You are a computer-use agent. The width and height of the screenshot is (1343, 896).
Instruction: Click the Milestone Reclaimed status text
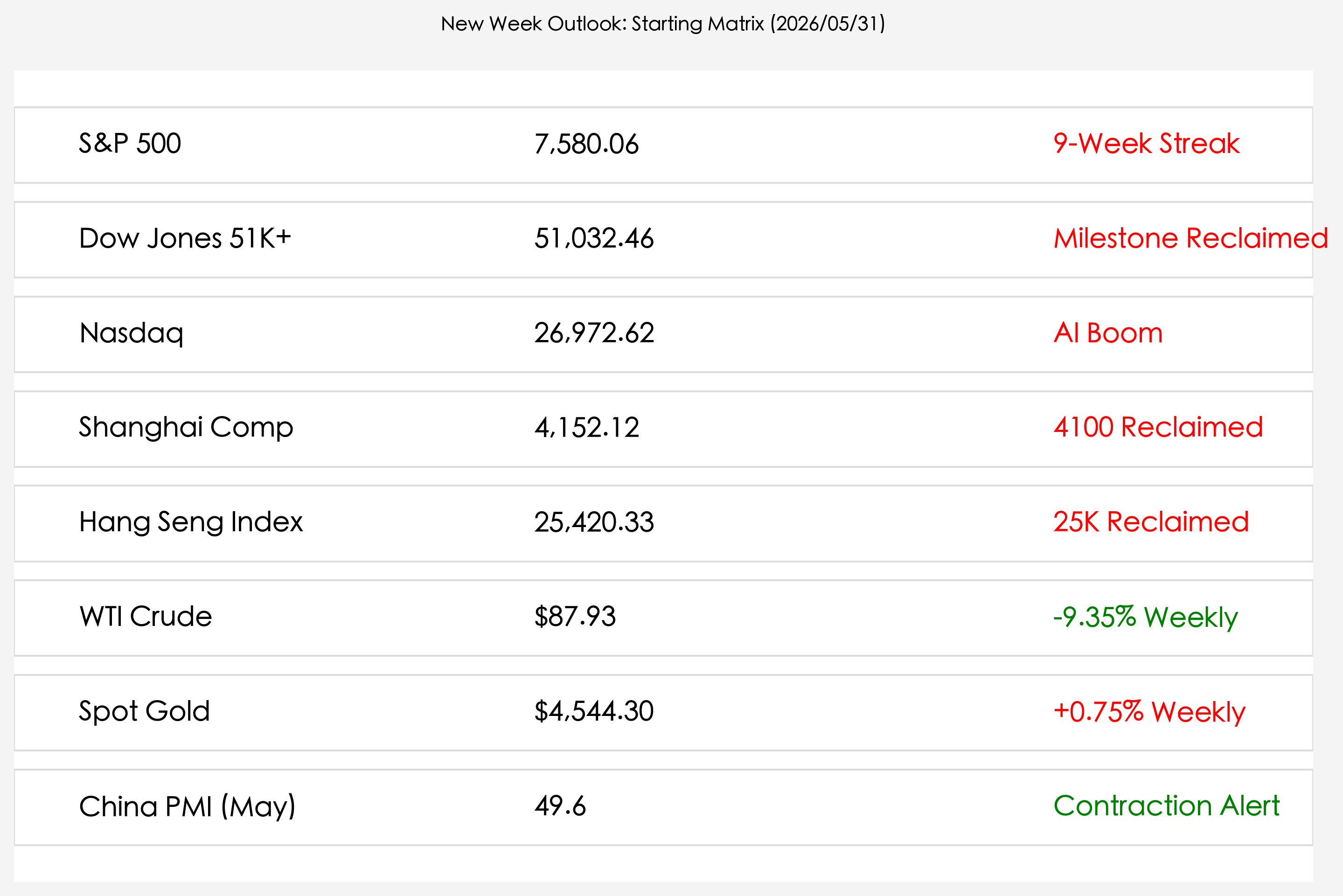1190,238
